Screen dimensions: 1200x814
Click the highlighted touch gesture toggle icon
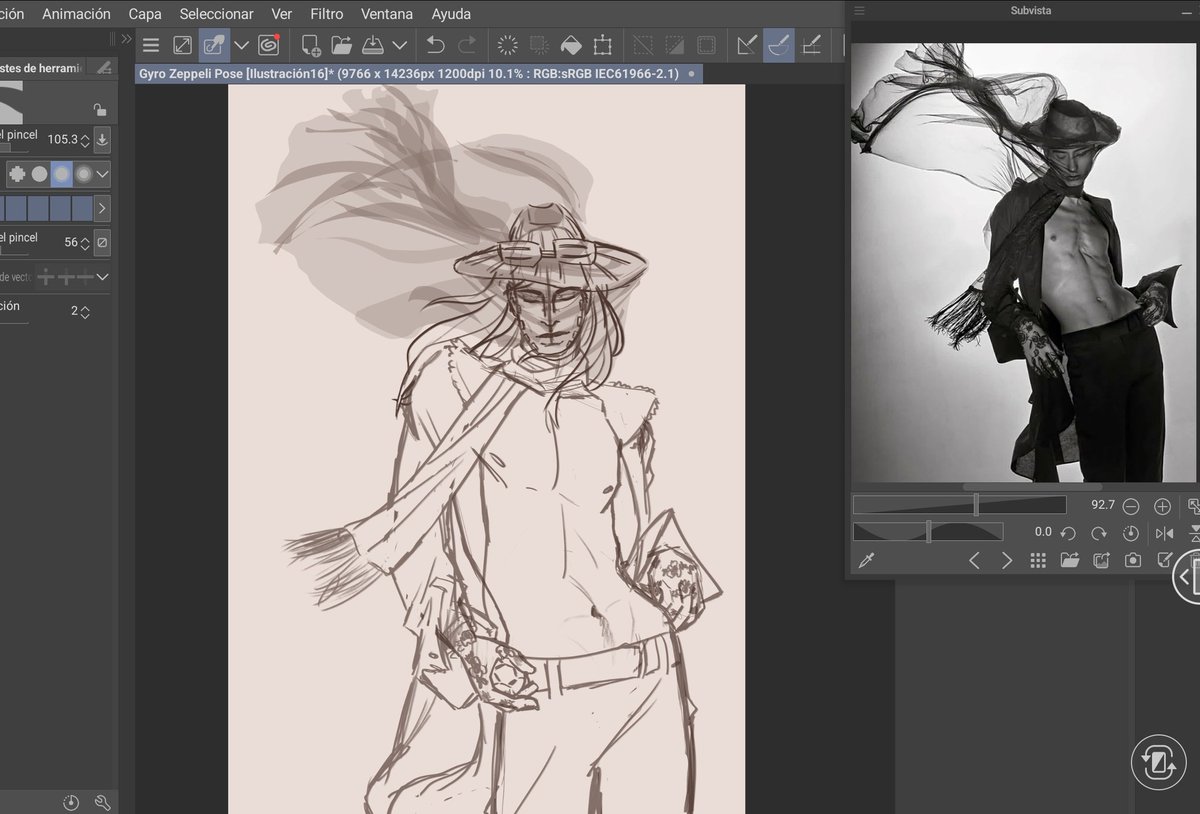214,45
